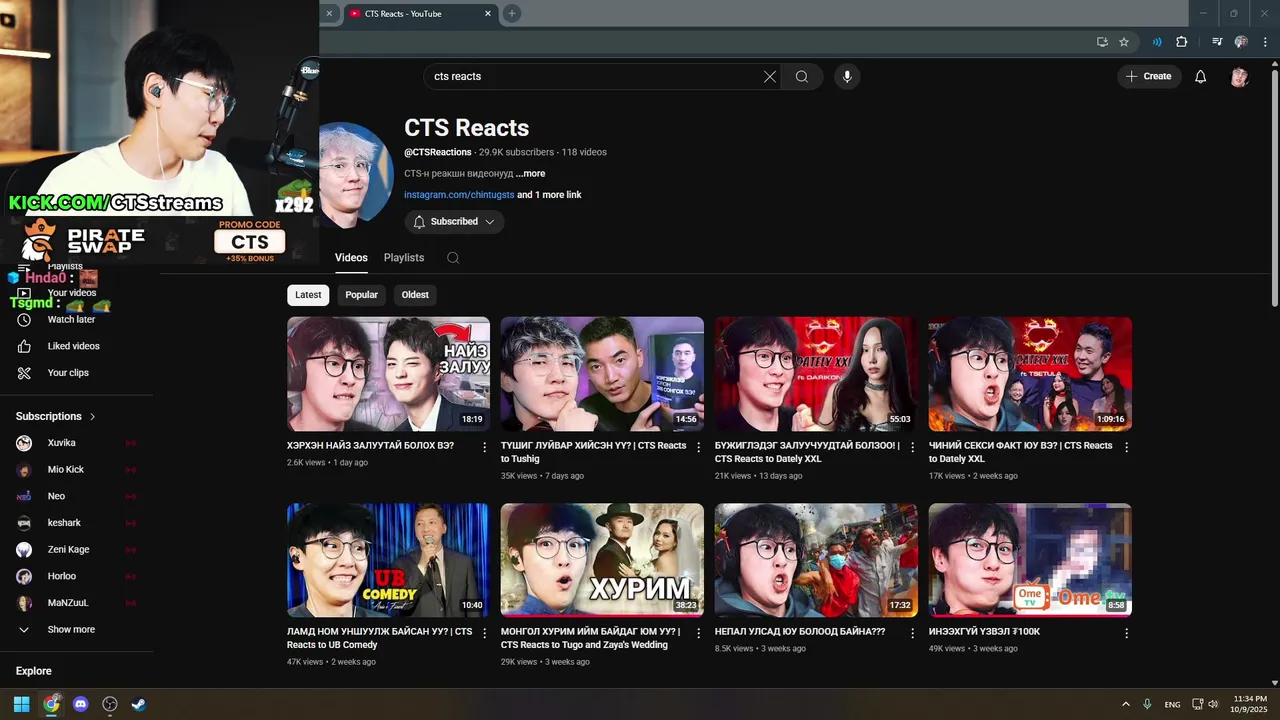Open Steam from taskbar

(139, 704)
